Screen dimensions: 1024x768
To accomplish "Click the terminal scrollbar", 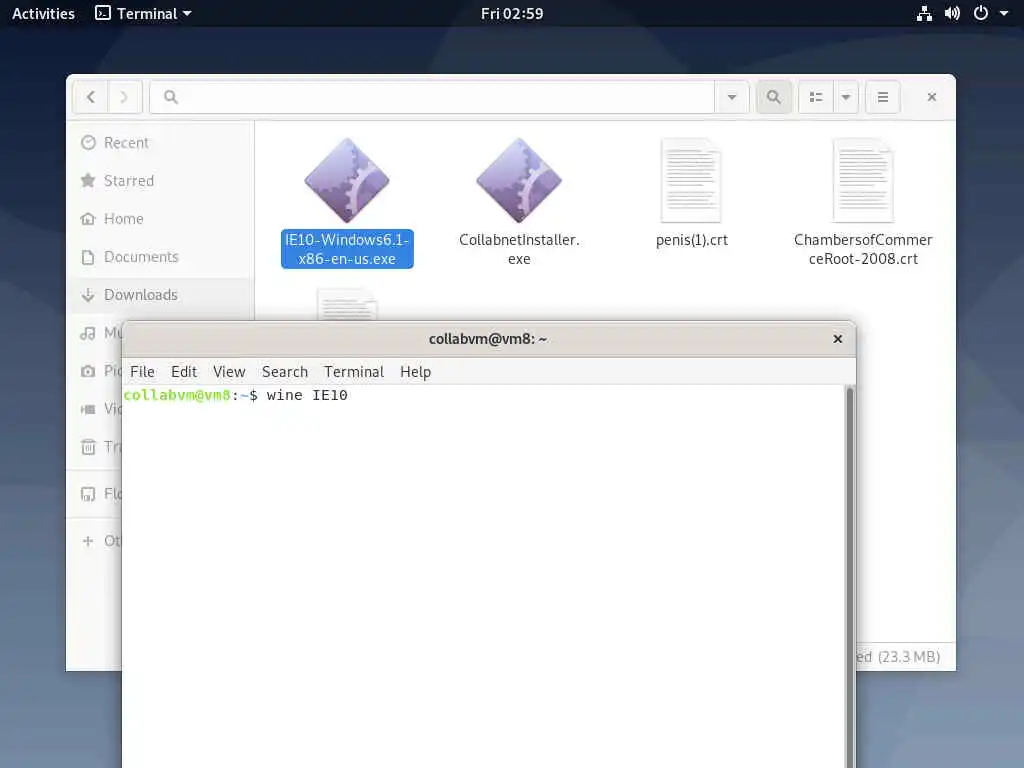I will (x=850, y=577).
